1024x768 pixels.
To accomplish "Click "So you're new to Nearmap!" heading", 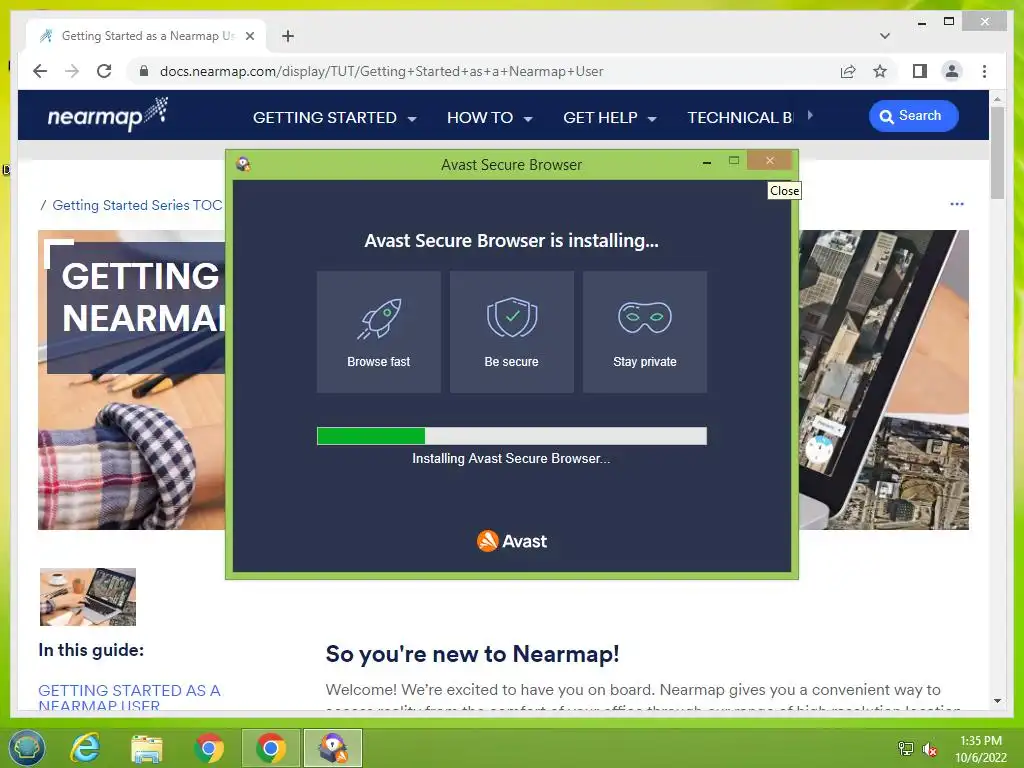I will pos(472,654).
